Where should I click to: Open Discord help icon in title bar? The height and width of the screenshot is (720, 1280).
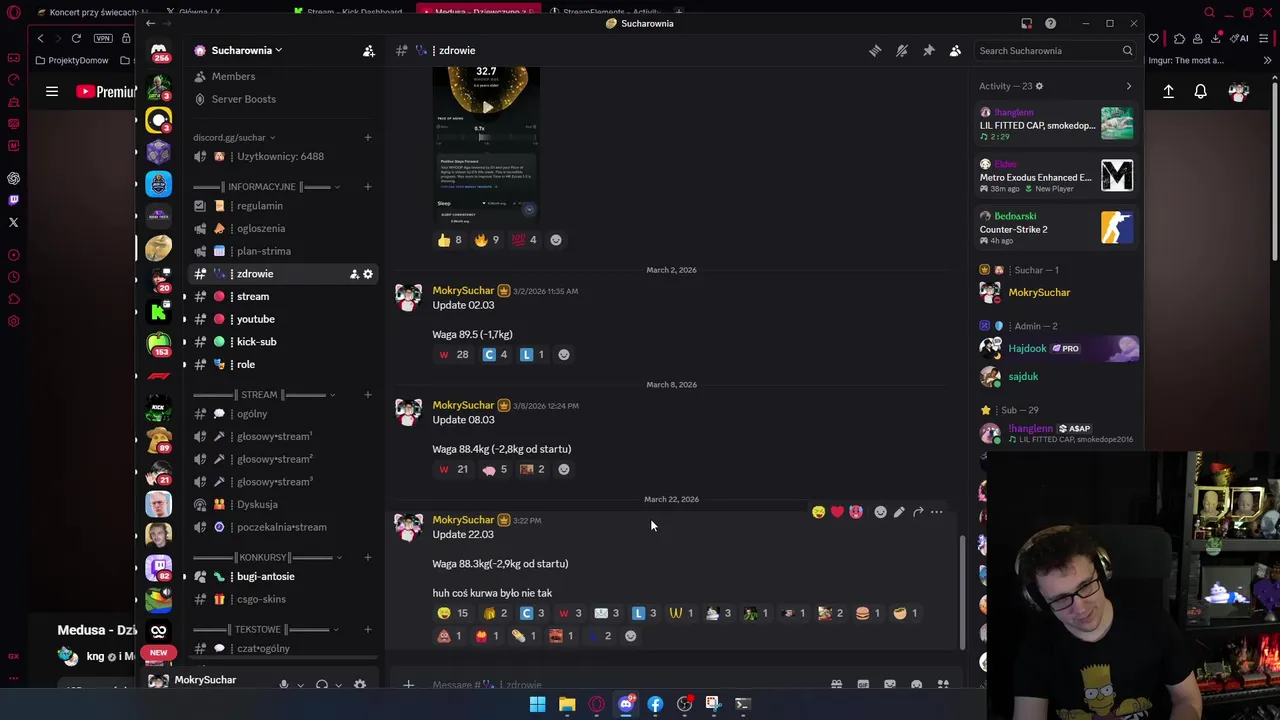click(x=1050, y=23)
